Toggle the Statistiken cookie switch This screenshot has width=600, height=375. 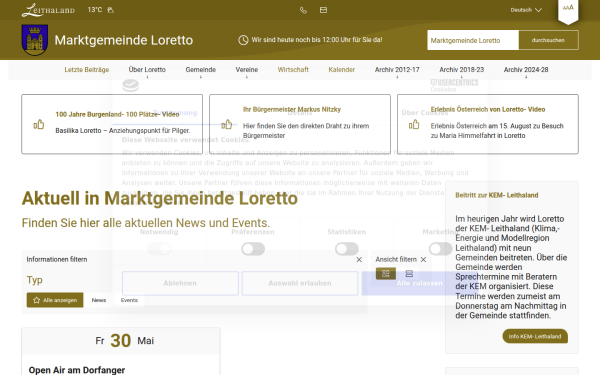pyautogui.click(x=347, y=249)
